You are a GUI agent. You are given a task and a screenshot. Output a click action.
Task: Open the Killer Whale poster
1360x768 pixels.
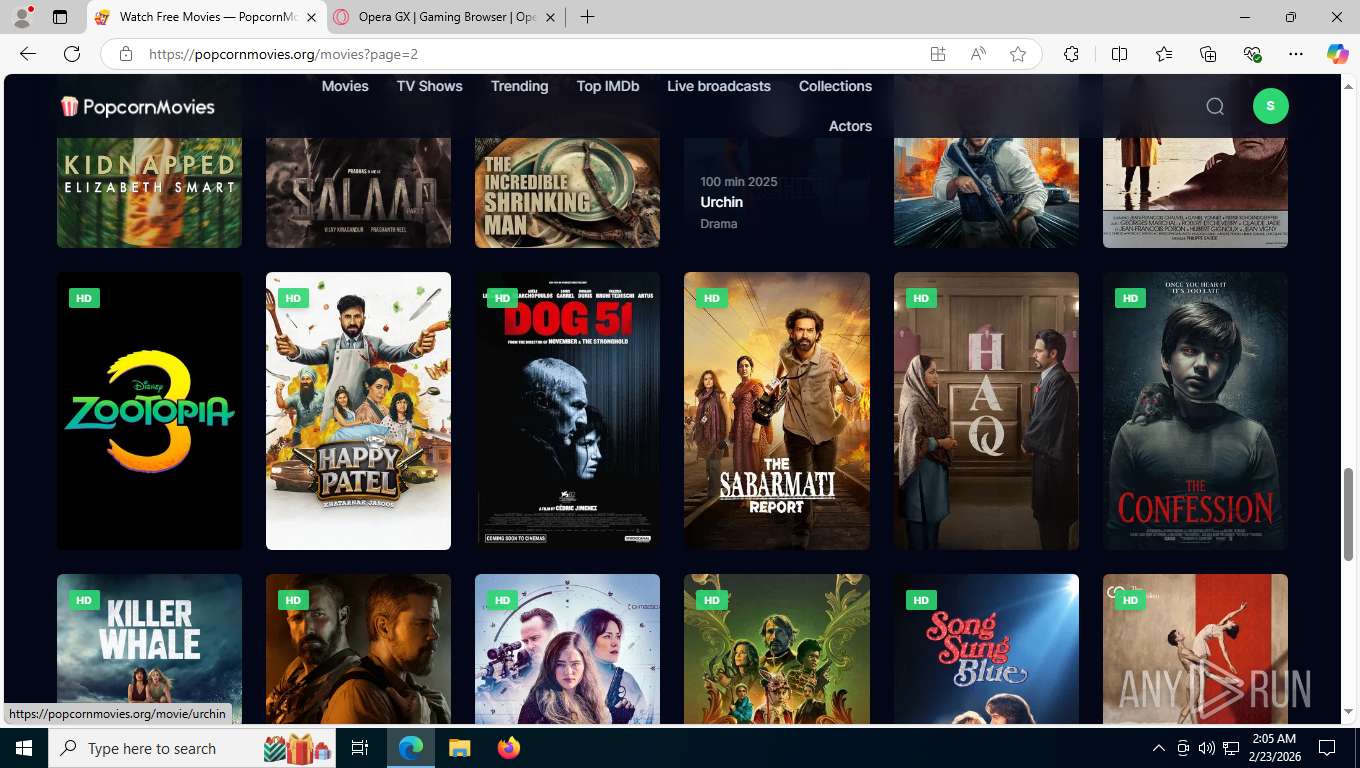[149, 649]
